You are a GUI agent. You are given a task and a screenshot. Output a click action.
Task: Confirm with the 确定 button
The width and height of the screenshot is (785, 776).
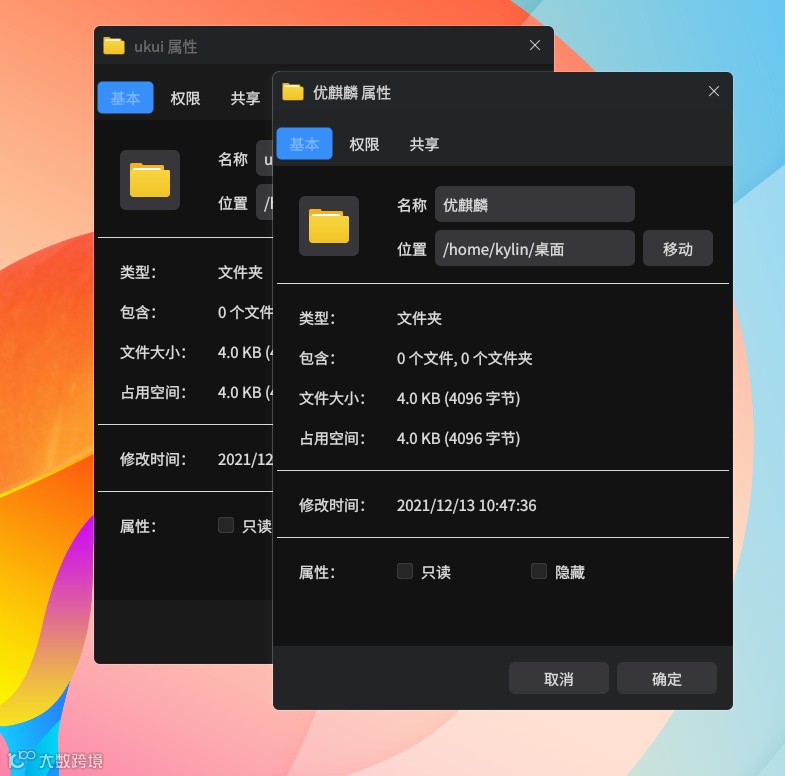coord(667,678)
